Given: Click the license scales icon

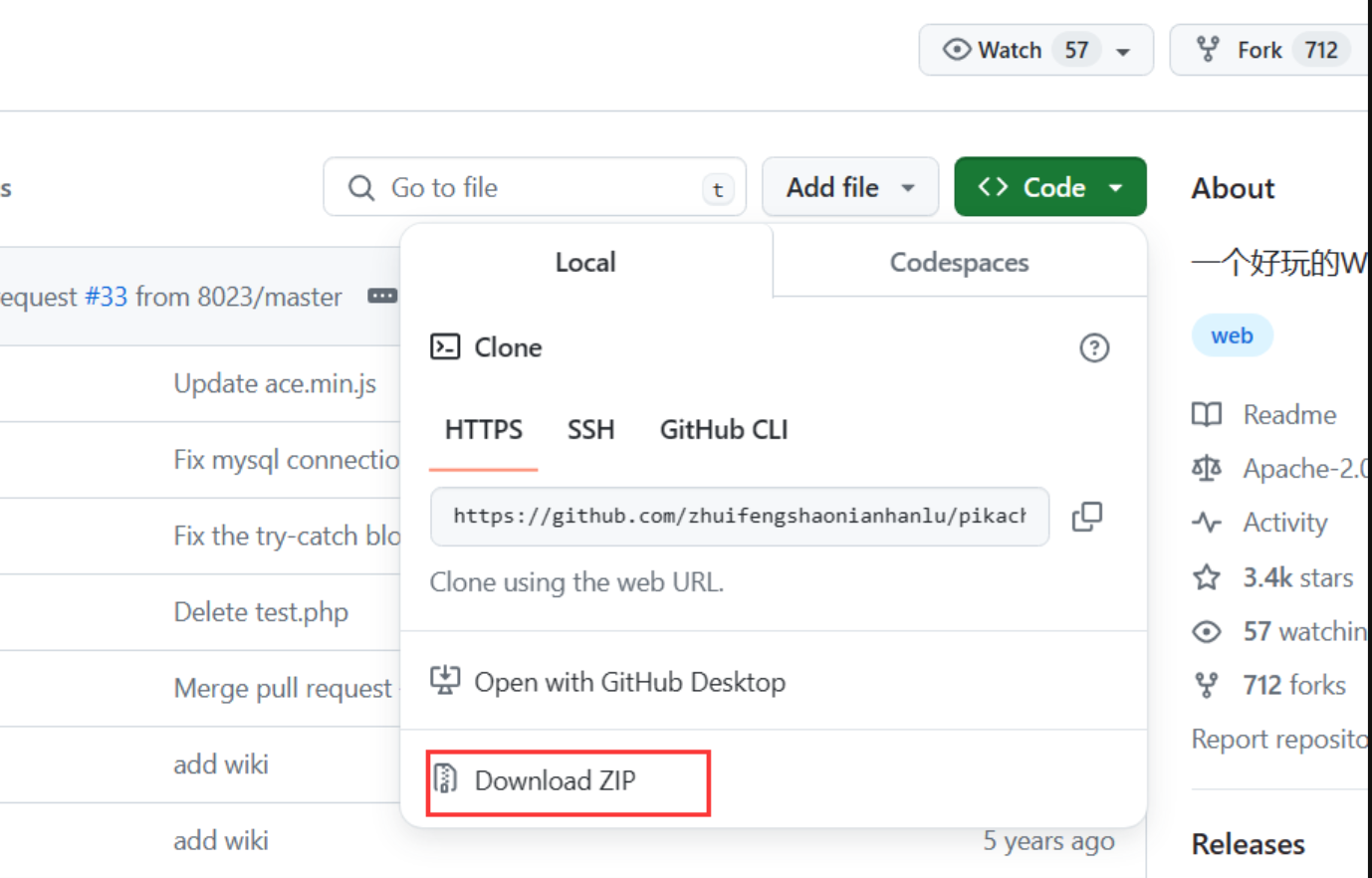Looking at the screenshot, I should click(x=1207, y=468).
